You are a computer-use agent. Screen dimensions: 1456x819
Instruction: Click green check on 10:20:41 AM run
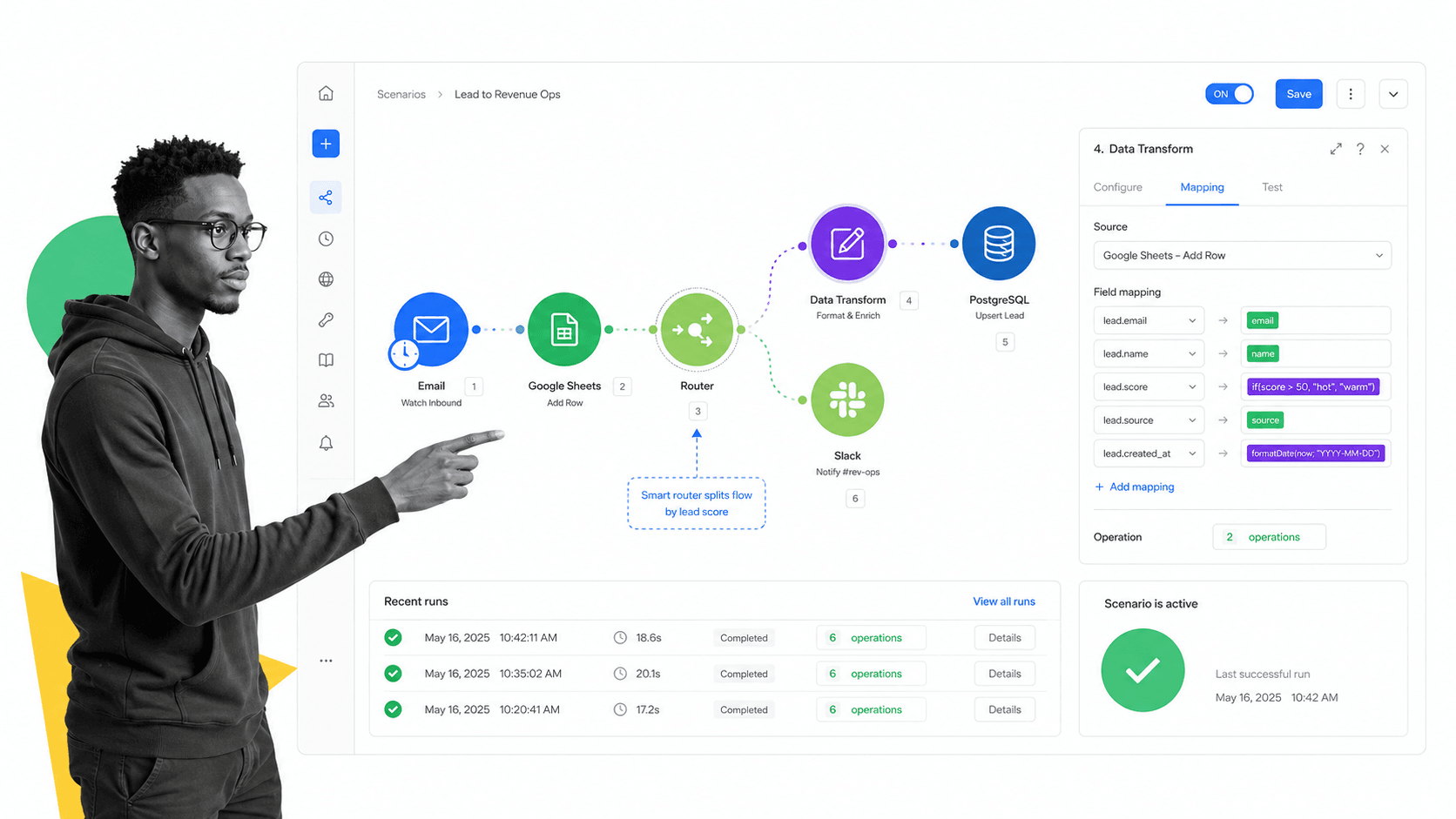[x=394, y=709]
